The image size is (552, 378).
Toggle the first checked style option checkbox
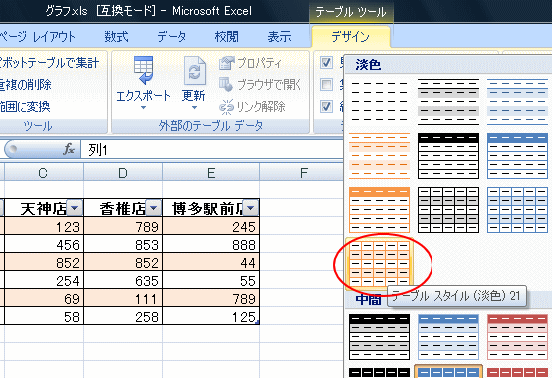[x=326, y=63]
